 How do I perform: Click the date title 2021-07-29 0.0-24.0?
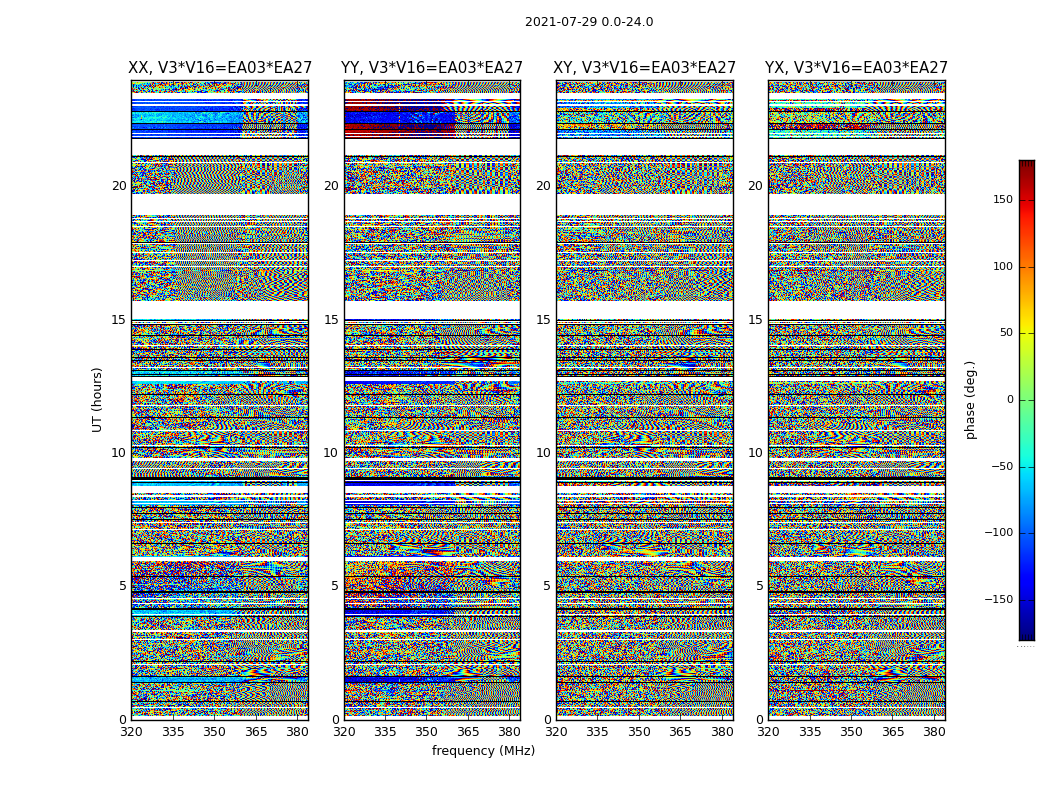point(589,22)
